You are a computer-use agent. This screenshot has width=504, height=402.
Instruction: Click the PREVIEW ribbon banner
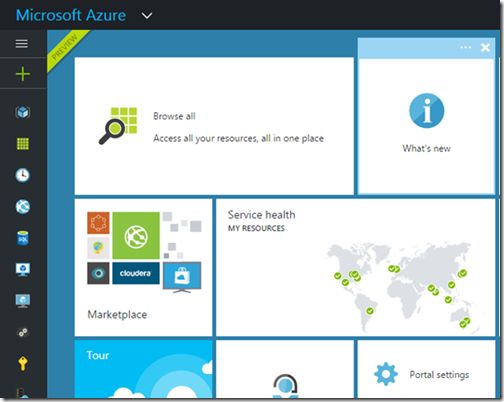point(67,49)
